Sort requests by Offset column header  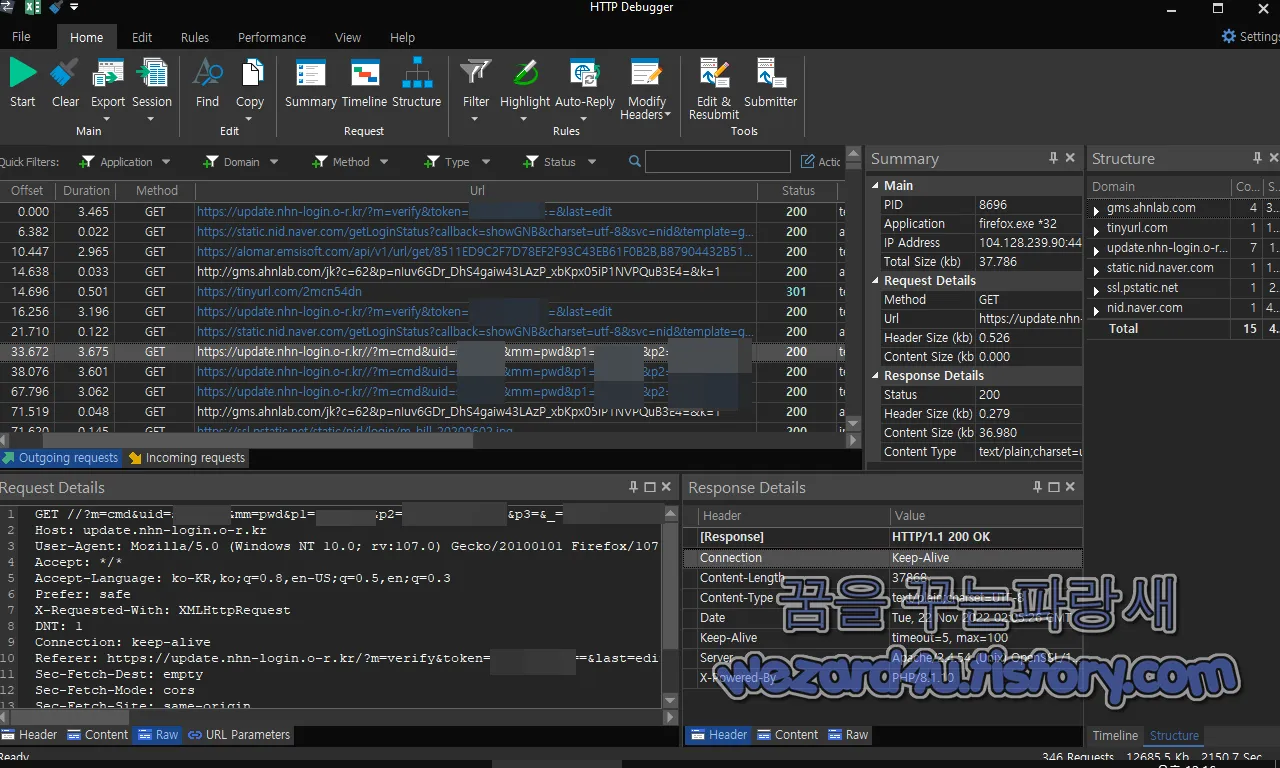coord(27,191)
